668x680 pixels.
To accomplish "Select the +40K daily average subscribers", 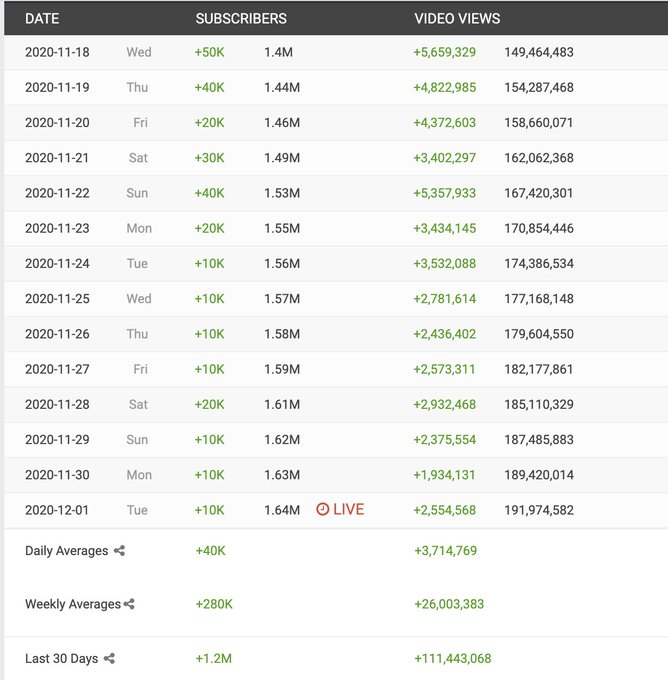I will (x=210, y=551).
